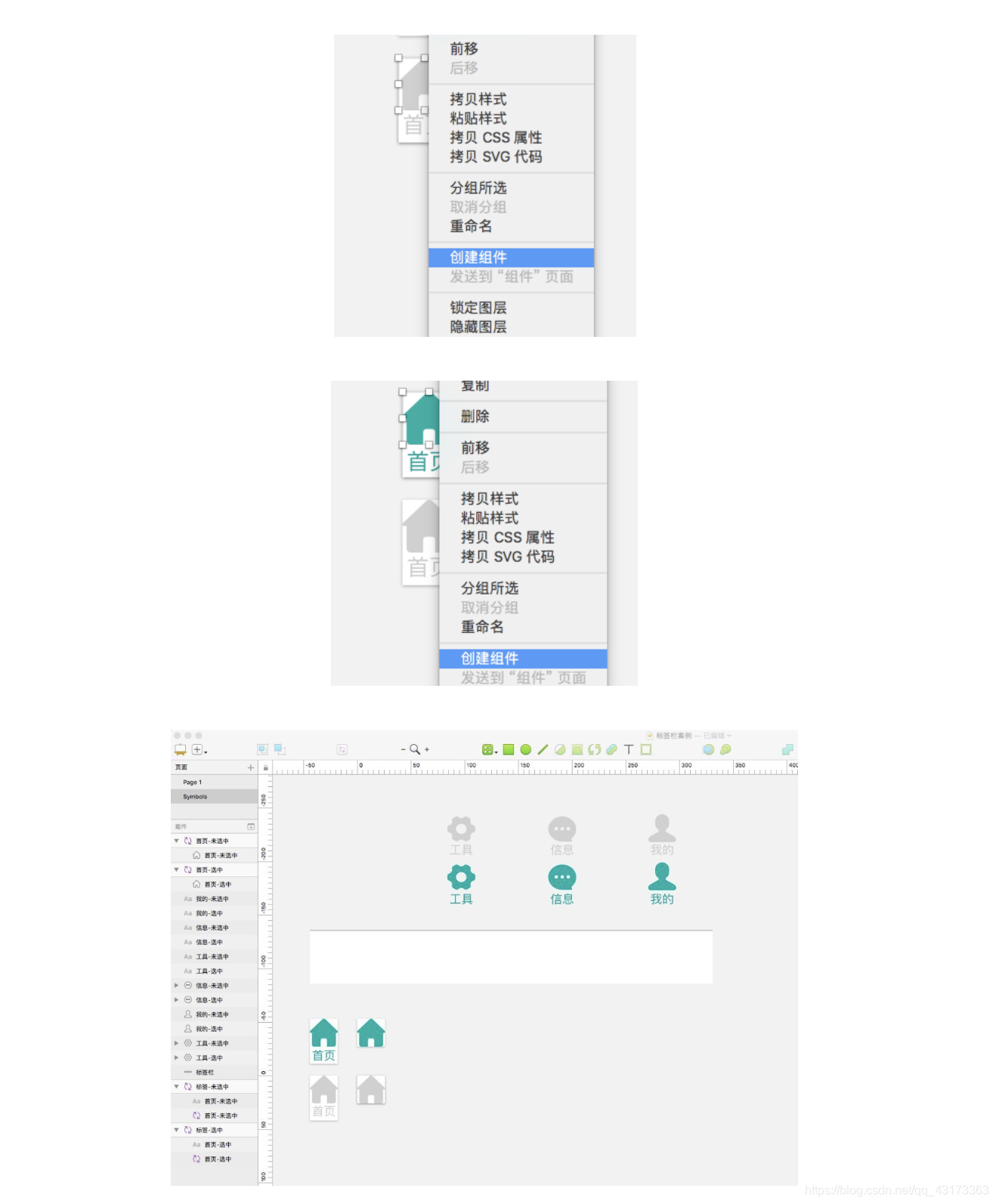This screenshot has height=1204, width=996.
Task: Select the green house without label on canvas
Action: click(371, 1033)
